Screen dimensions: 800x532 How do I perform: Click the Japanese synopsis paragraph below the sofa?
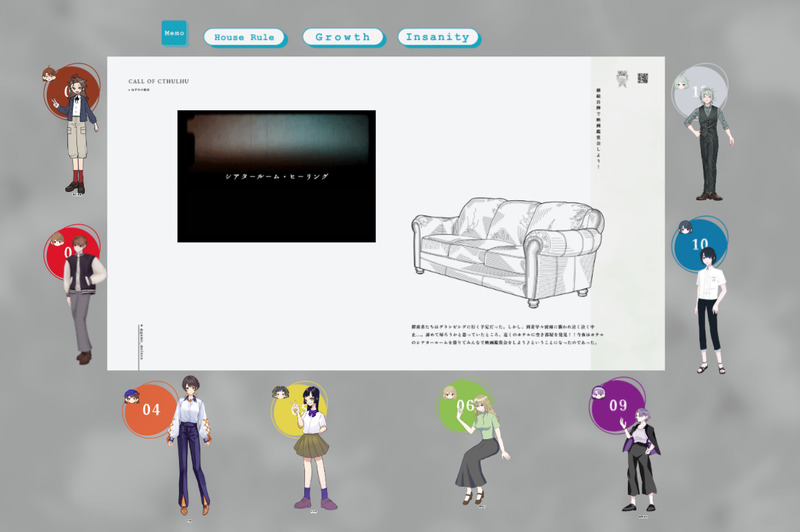coord(508,335)
